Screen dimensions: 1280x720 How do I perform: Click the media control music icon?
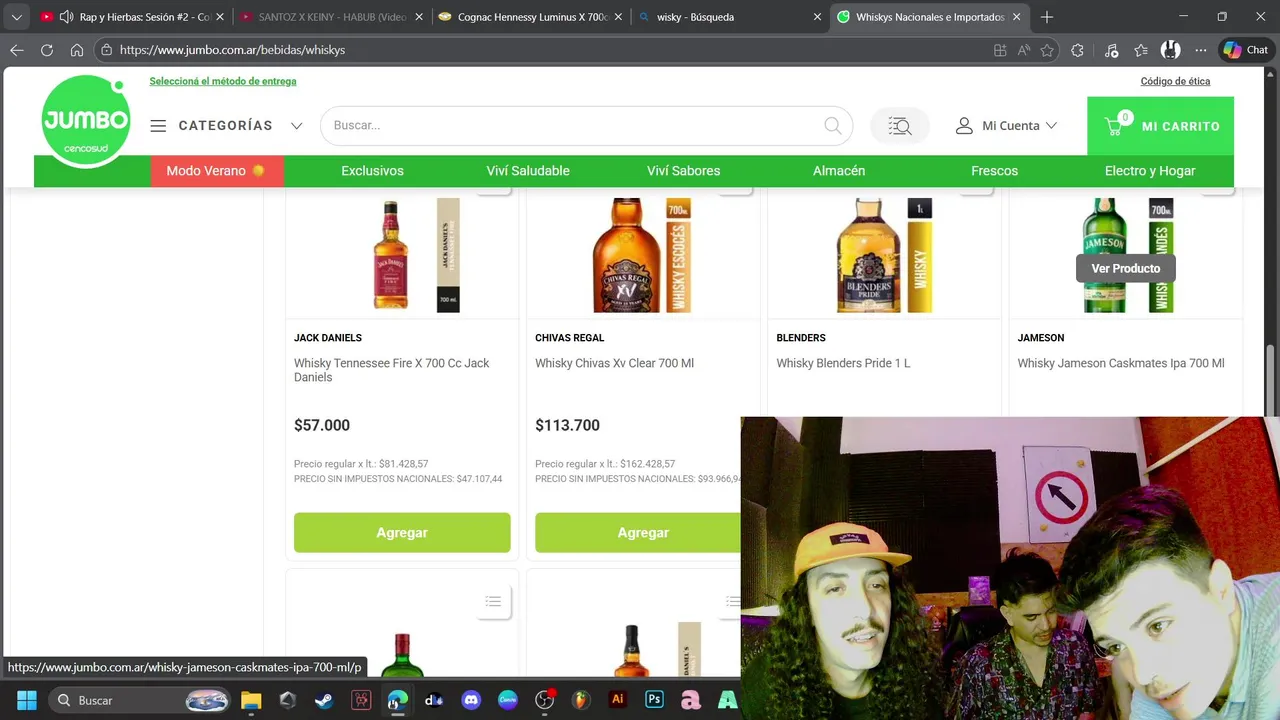[1112, 50]
